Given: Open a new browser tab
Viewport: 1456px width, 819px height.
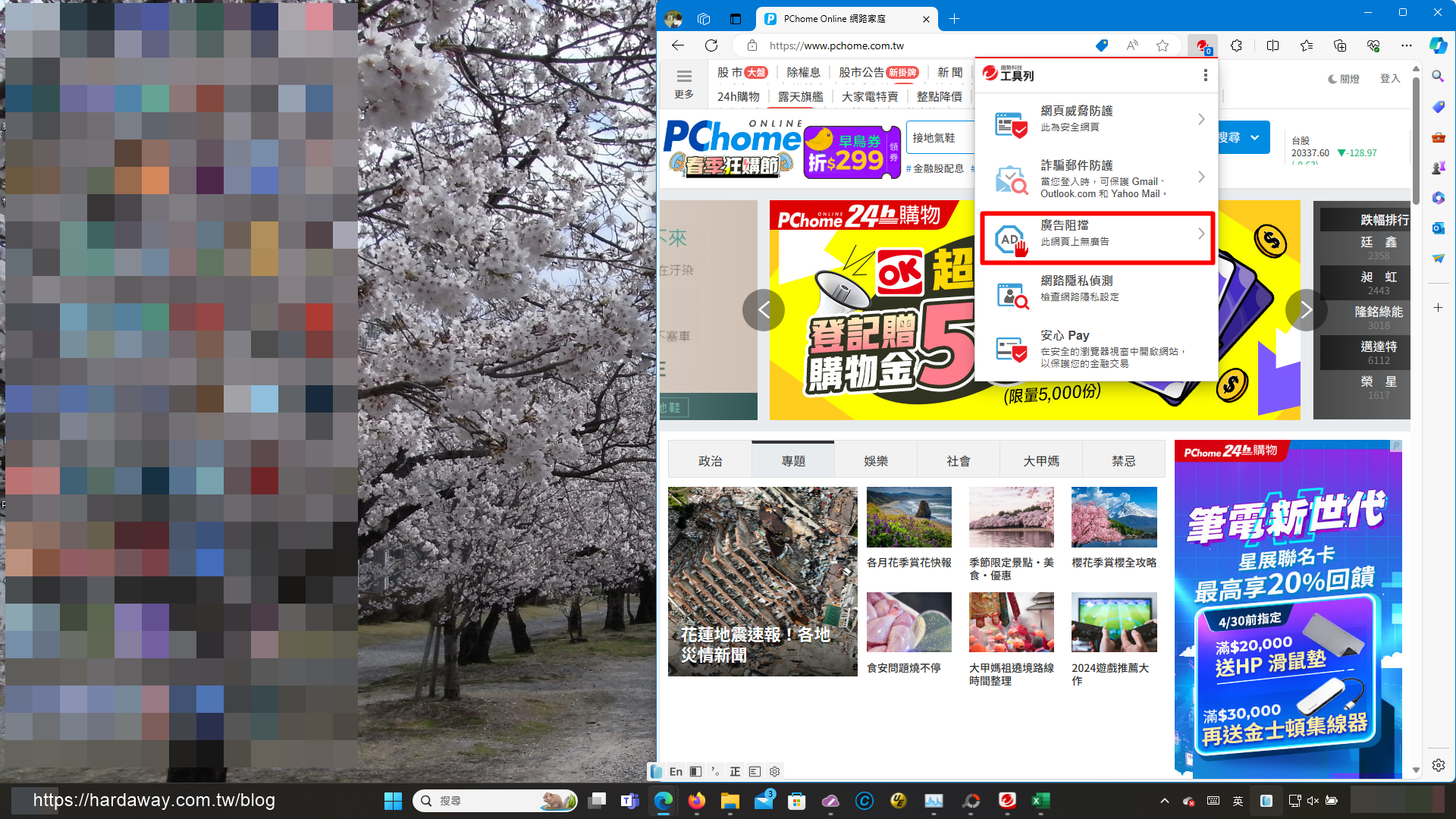Looking at the screenshot, I should (x=954, y=19).
